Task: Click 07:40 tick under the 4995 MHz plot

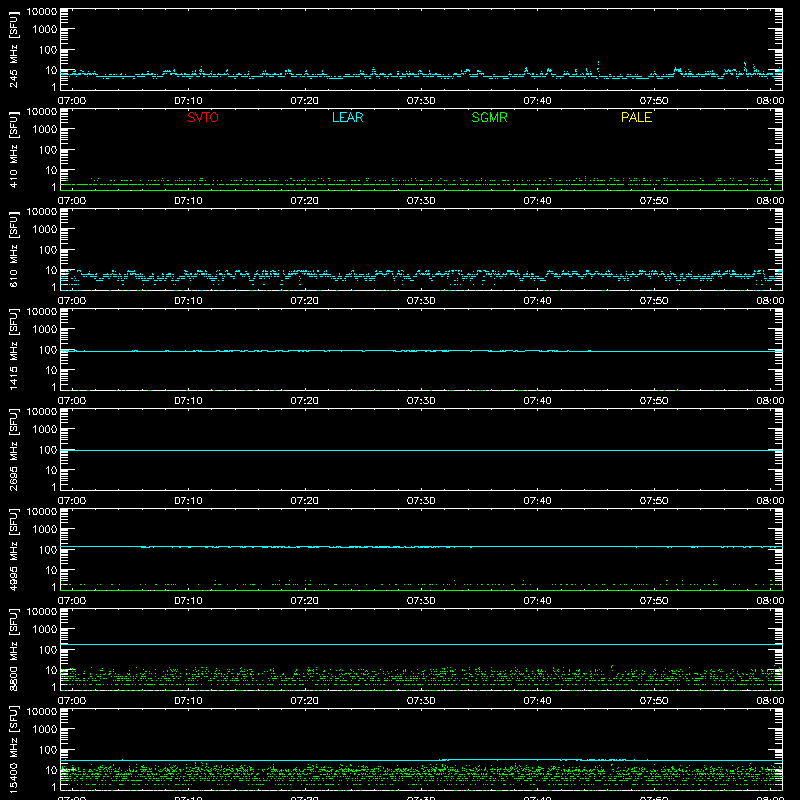Action: pos(537,601)
